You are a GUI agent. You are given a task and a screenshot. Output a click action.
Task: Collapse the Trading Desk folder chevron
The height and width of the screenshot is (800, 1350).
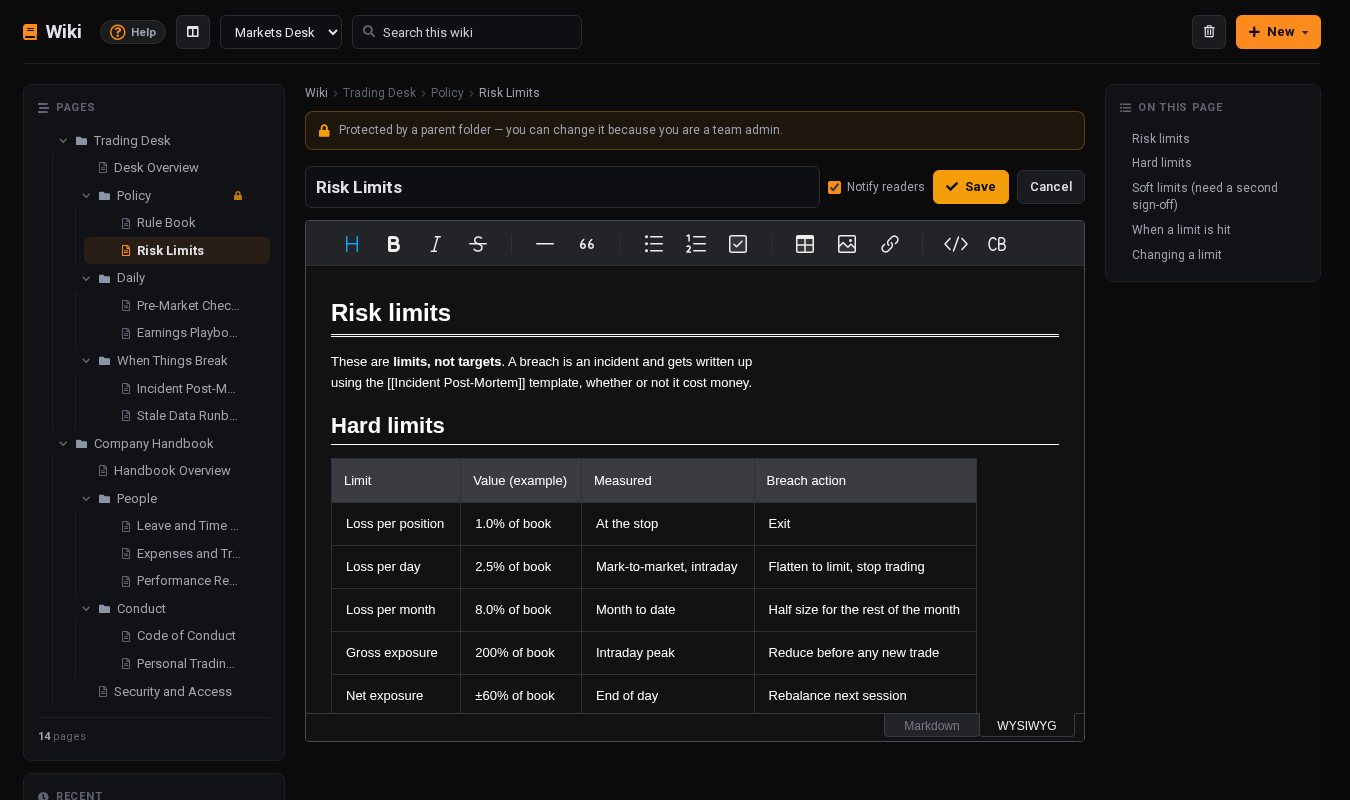[x=63, y=141]
